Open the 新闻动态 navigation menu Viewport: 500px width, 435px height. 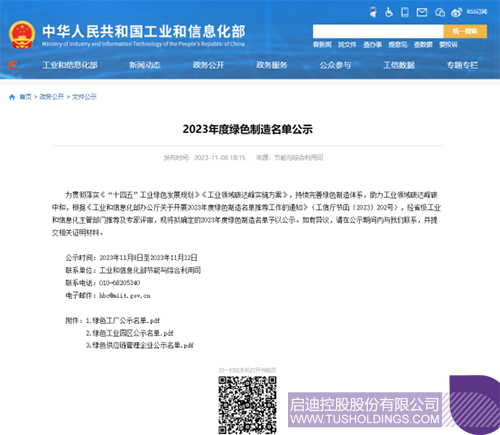click(145, 65)
